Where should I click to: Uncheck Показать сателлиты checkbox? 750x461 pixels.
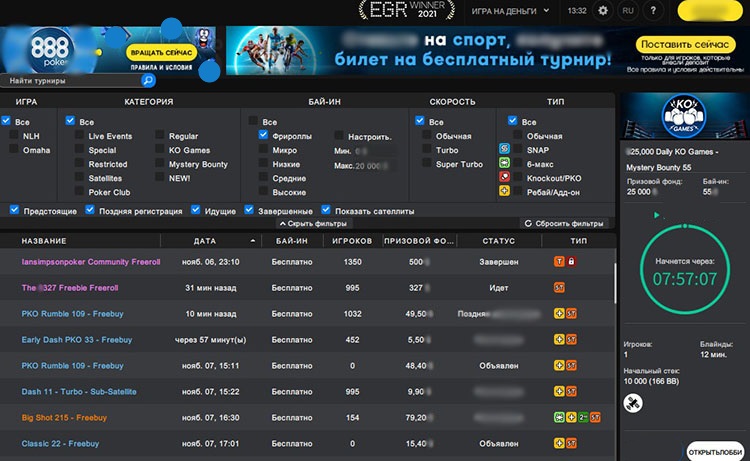tap(326, 209)
